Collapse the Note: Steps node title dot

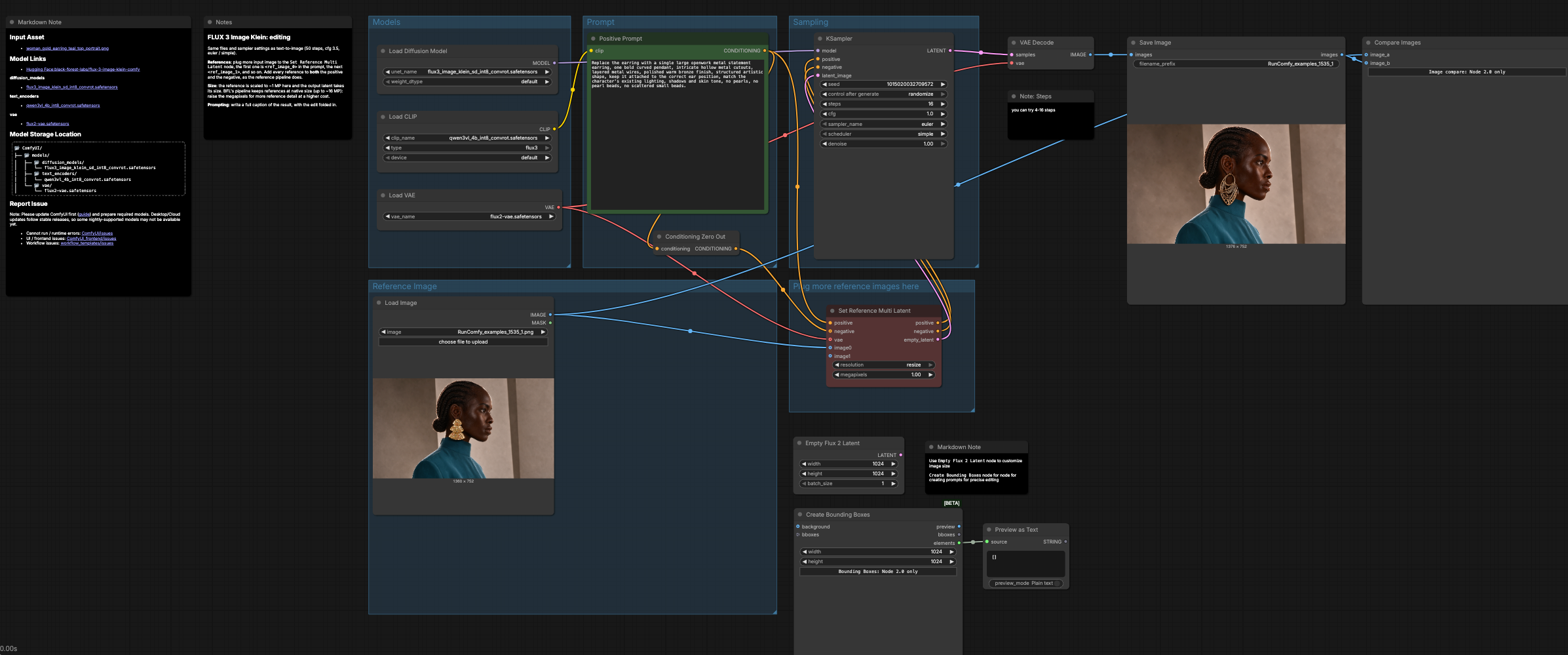tap(1014, 96)
